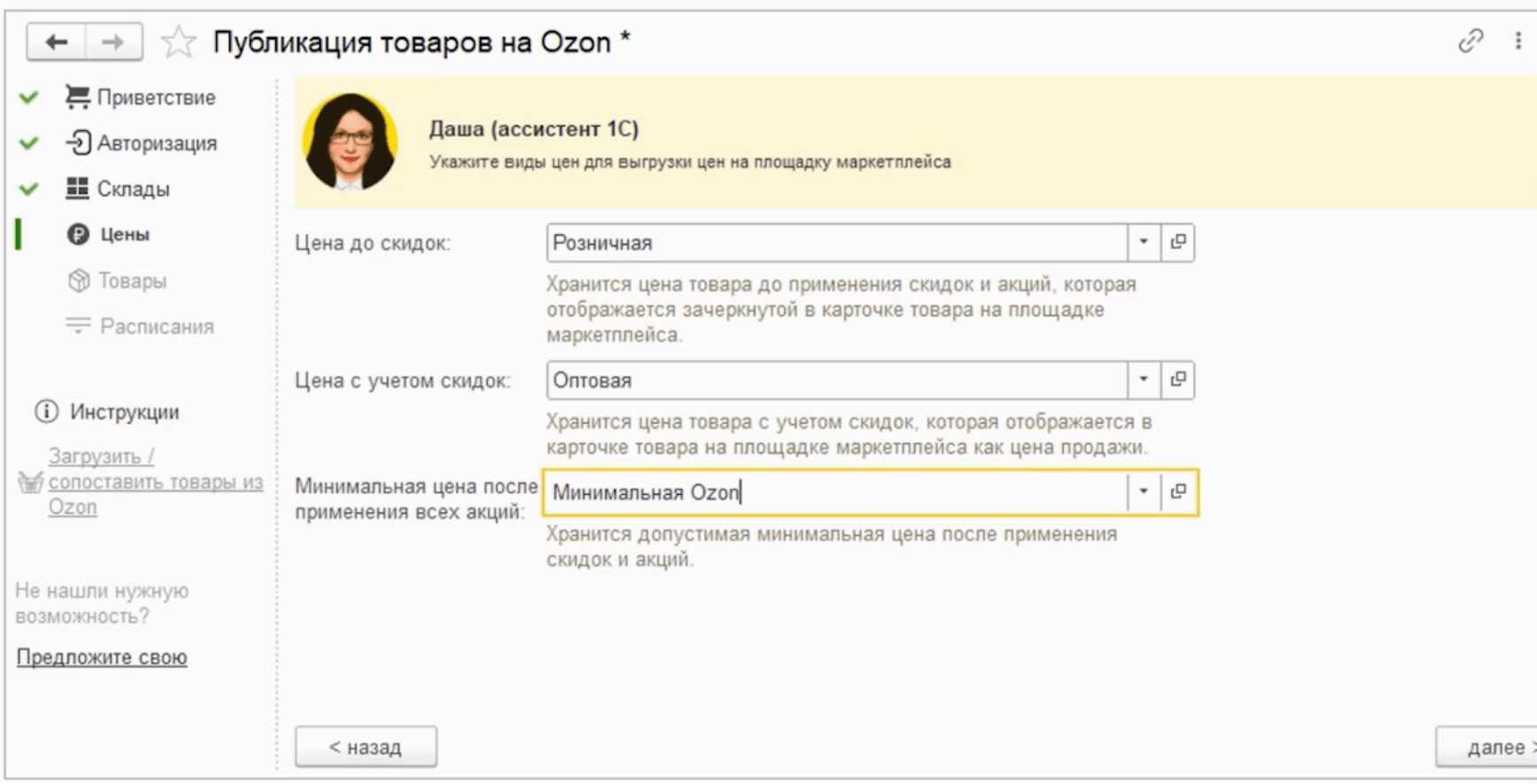Viewport: 1537px width, 784px height.
Task: Go to the previous step with назад
Action: click(x=366, y=747)
